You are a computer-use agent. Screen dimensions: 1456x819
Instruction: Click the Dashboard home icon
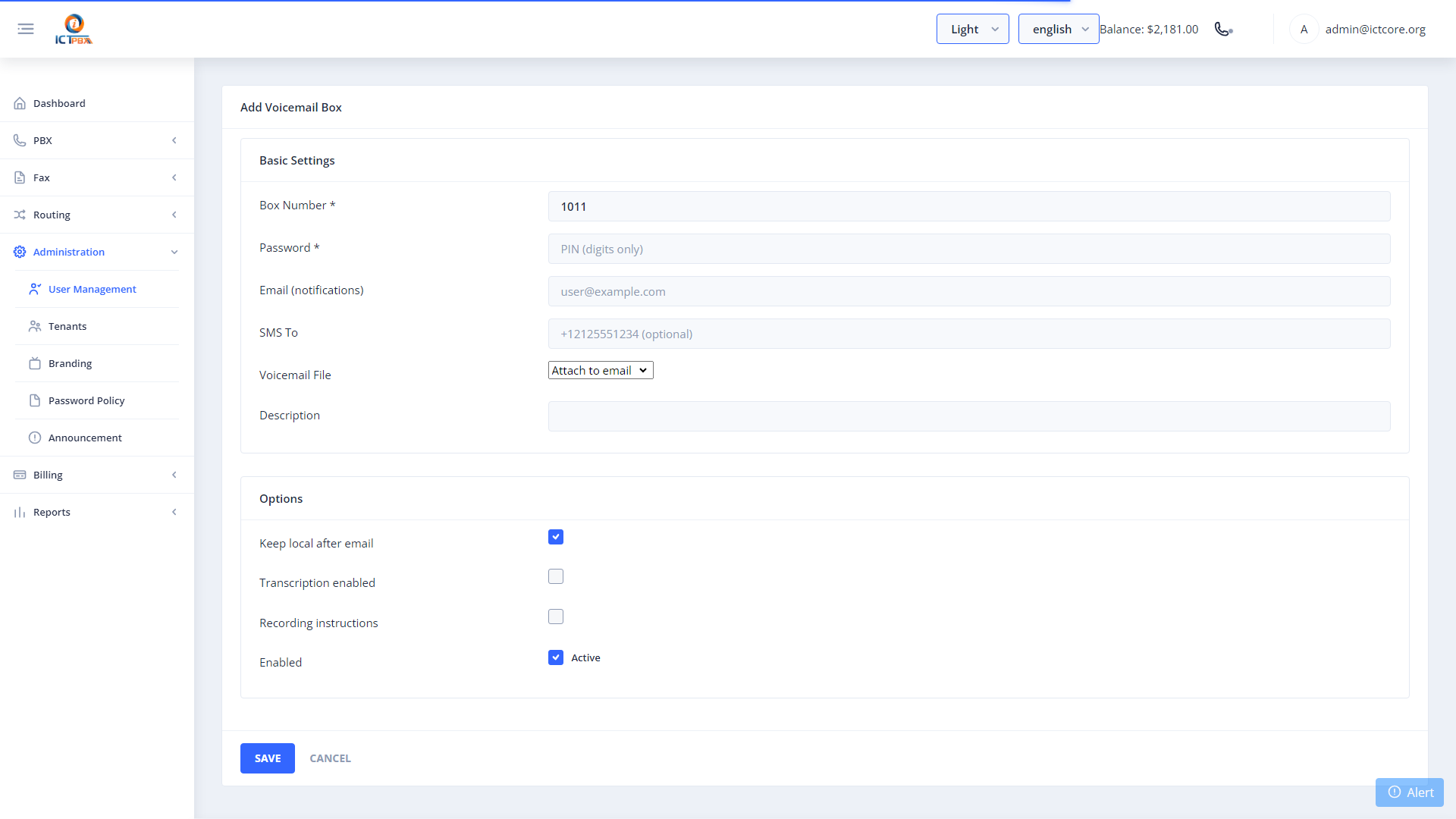coord(20,103)
